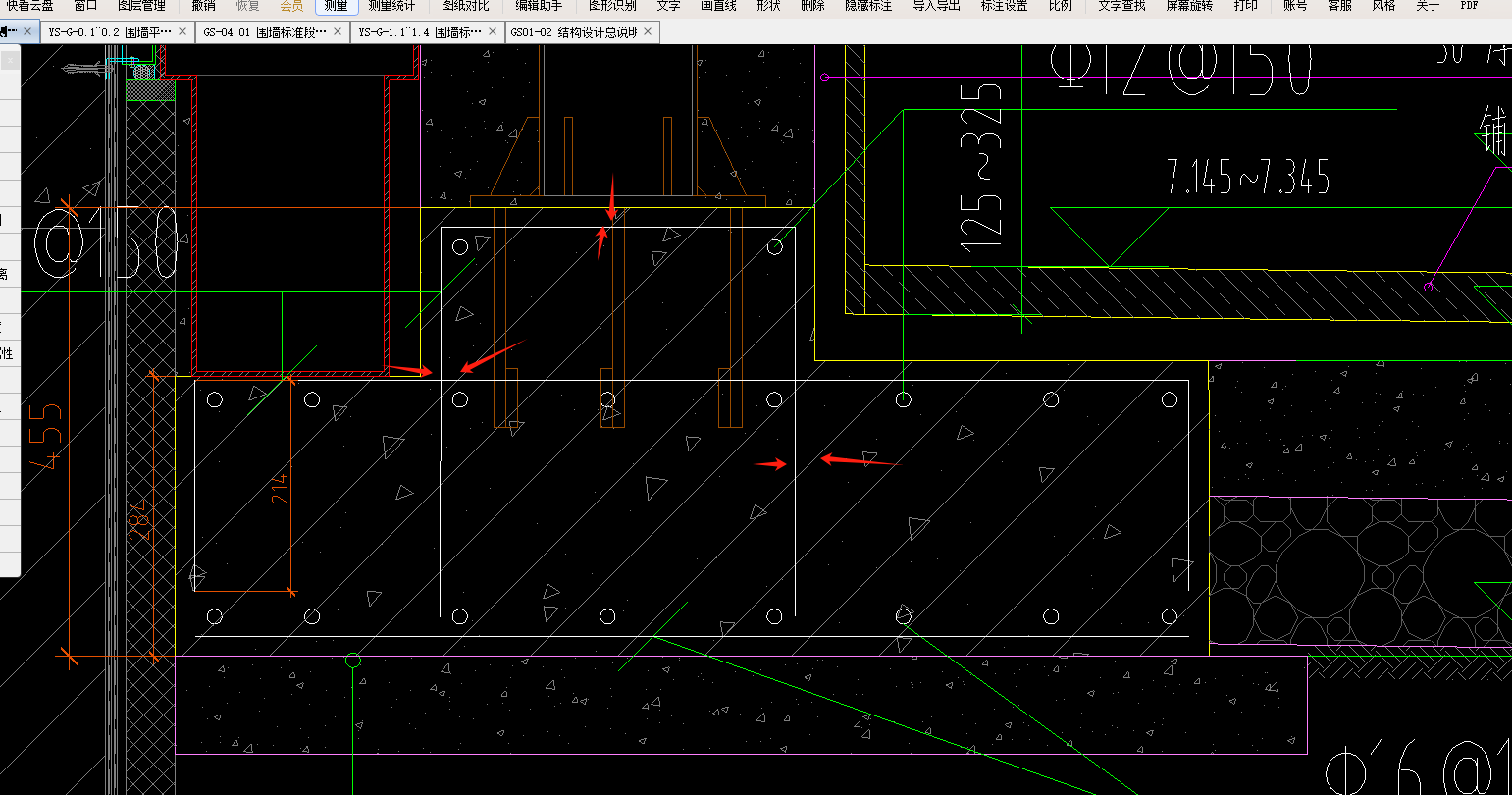Select the 文字 text tool
The height and width of the screenshot is (795, 1512).
(x=668, y=6)
